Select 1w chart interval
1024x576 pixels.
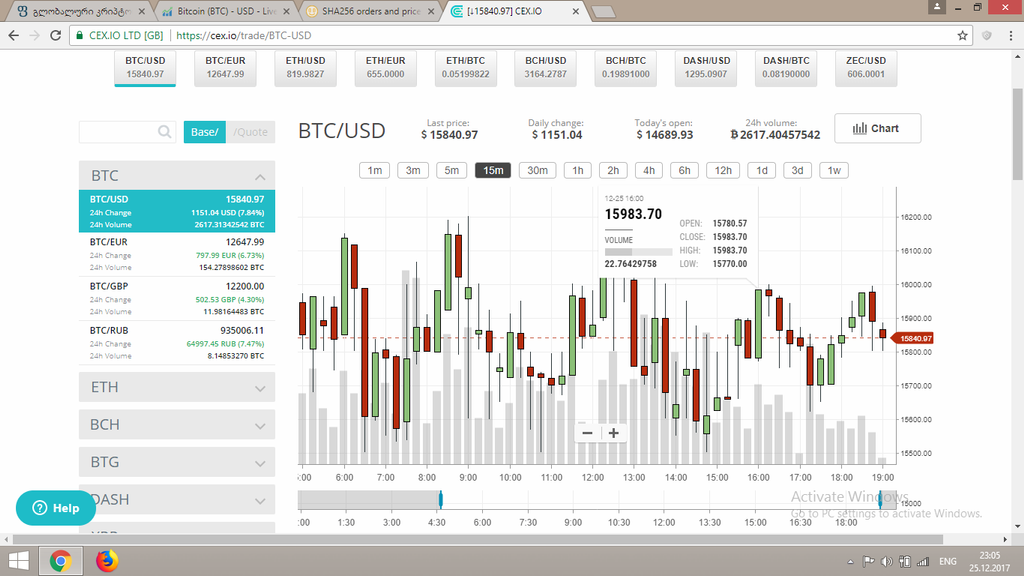coord(834,170)
